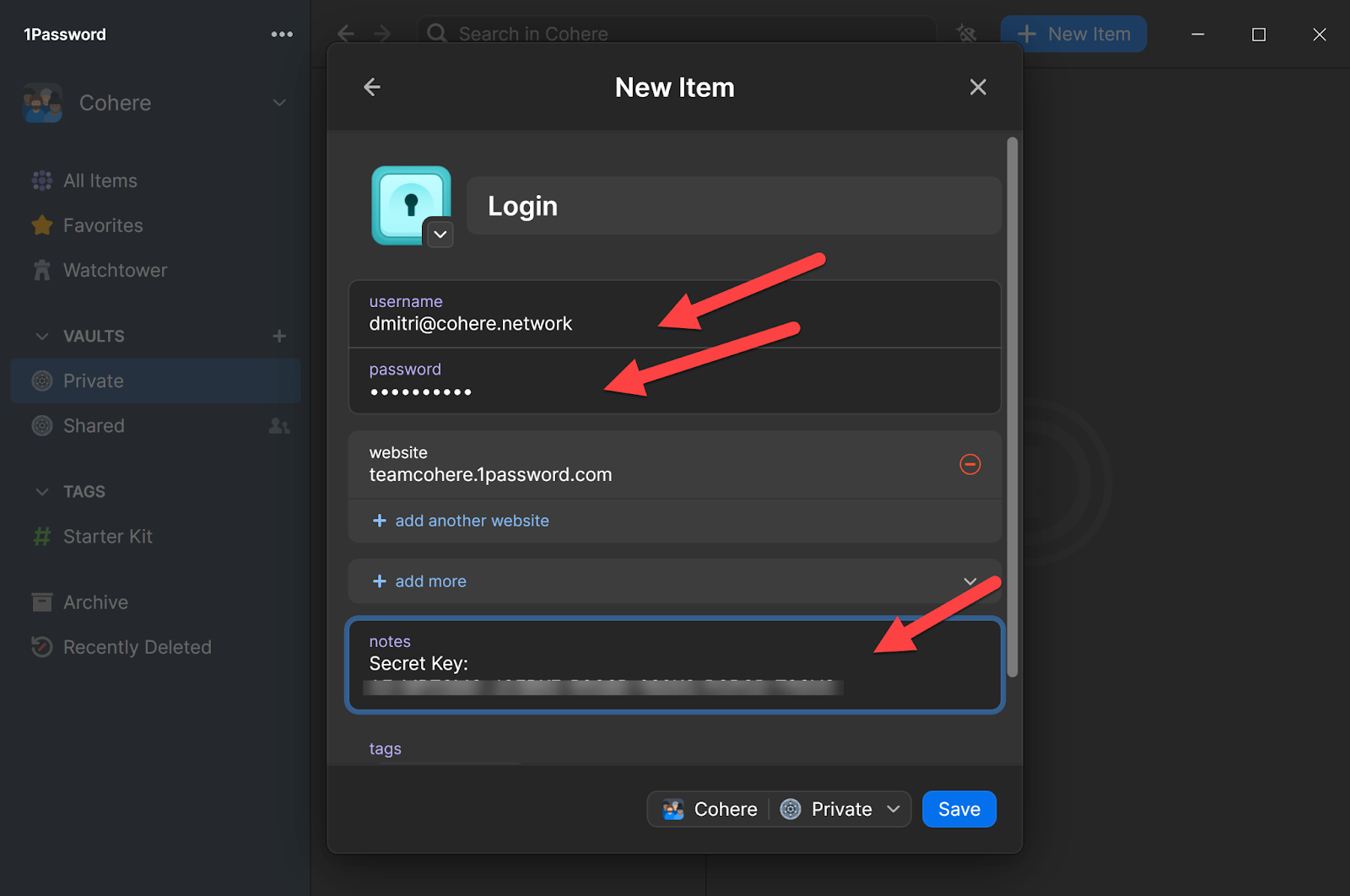Save the new login item
Image resolution: width=1350 pixels, height=896 pixels.
click(959, 809)
